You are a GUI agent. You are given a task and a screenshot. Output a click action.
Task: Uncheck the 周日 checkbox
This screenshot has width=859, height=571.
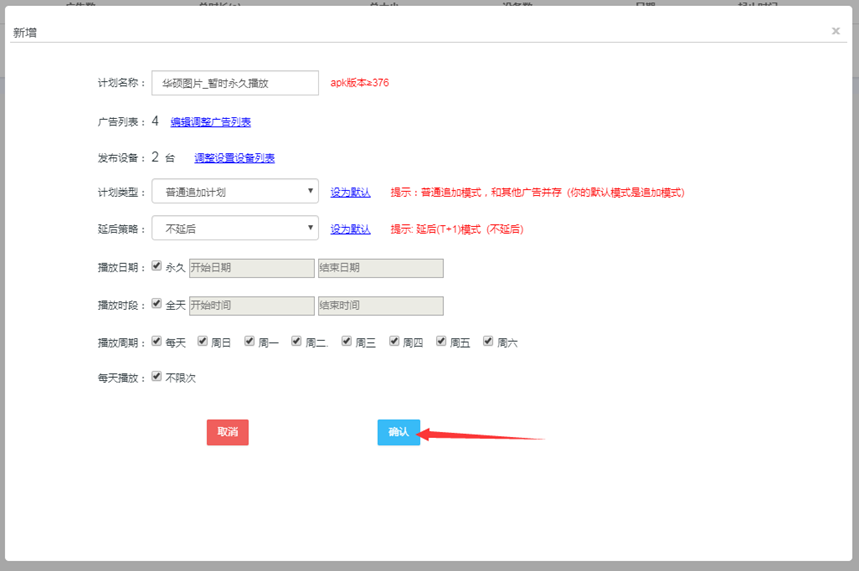[x=203, y=341]
